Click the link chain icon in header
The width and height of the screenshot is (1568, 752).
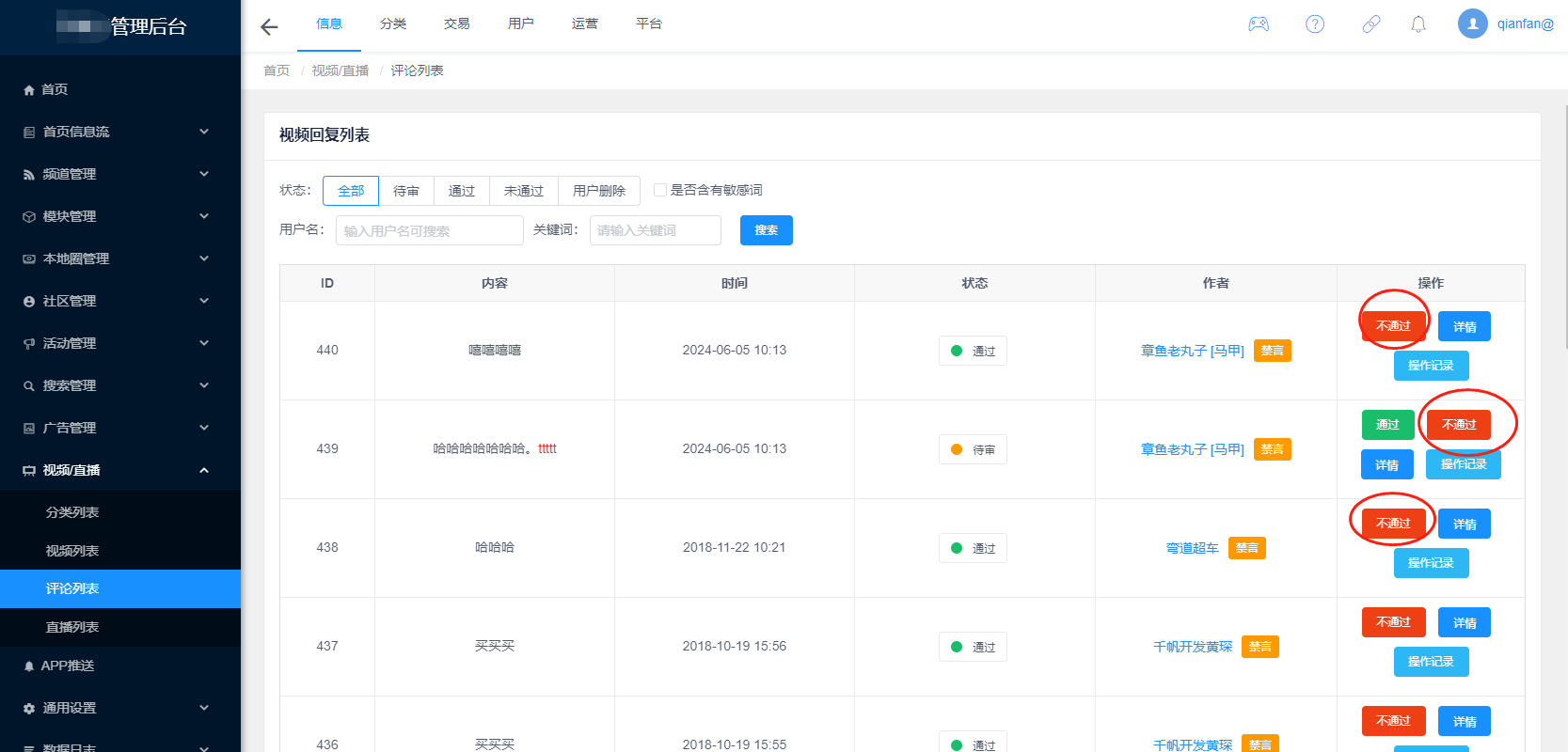click(1371, 24)
